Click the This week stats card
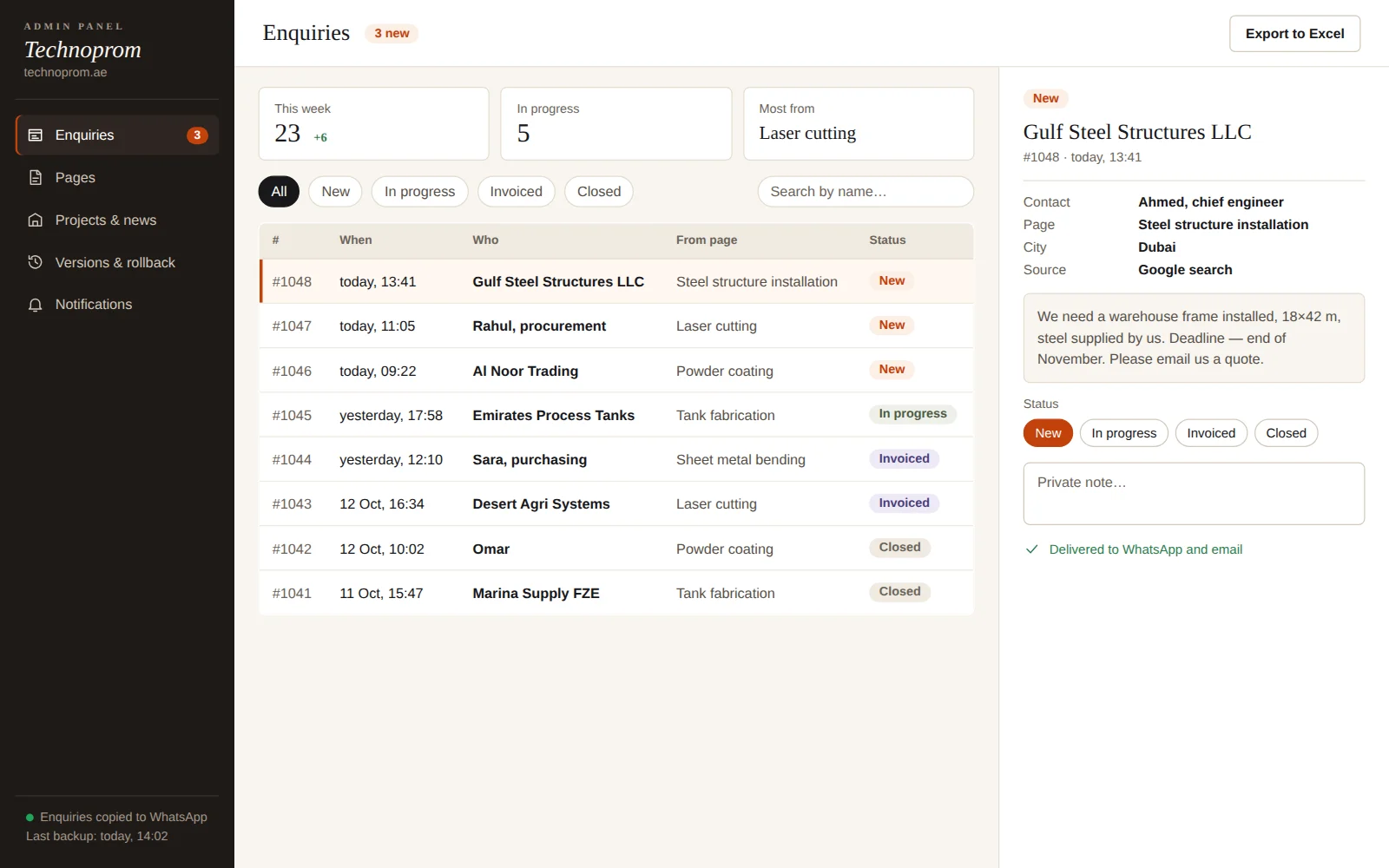Image resolution: width=1389 pixels, height=868 pixels. point(373,123)
